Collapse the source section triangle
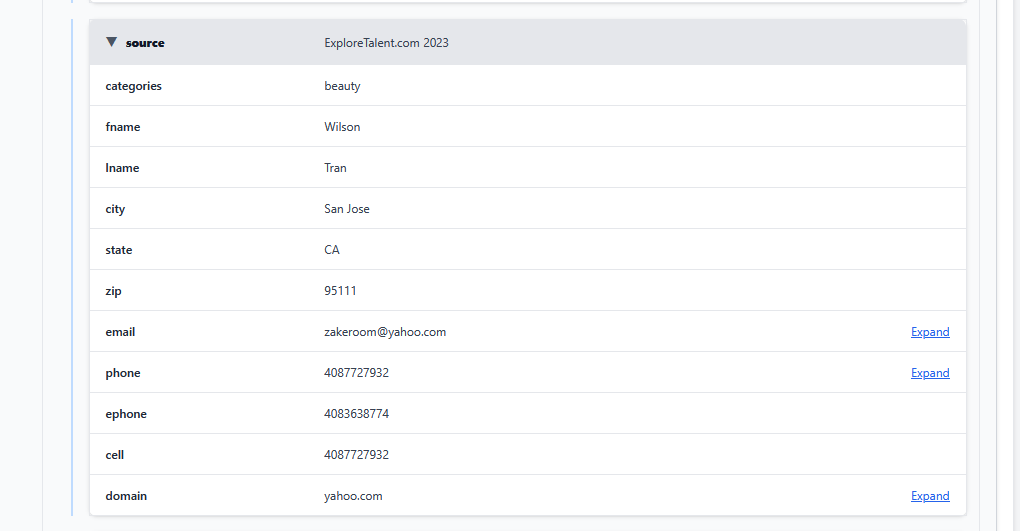This screenshot has height=531, width=1020. tap(112, 42)
